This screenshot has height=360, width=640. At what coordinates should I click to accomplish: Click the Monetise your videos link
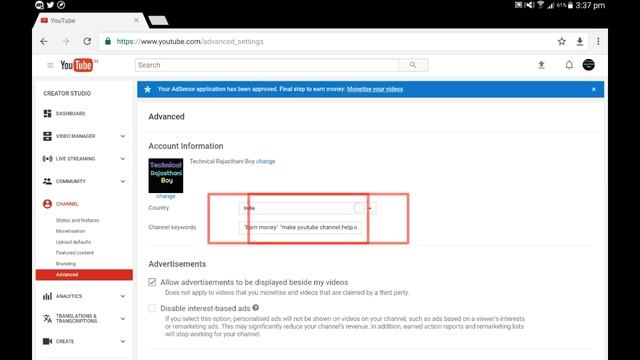(x=375, y=89)
